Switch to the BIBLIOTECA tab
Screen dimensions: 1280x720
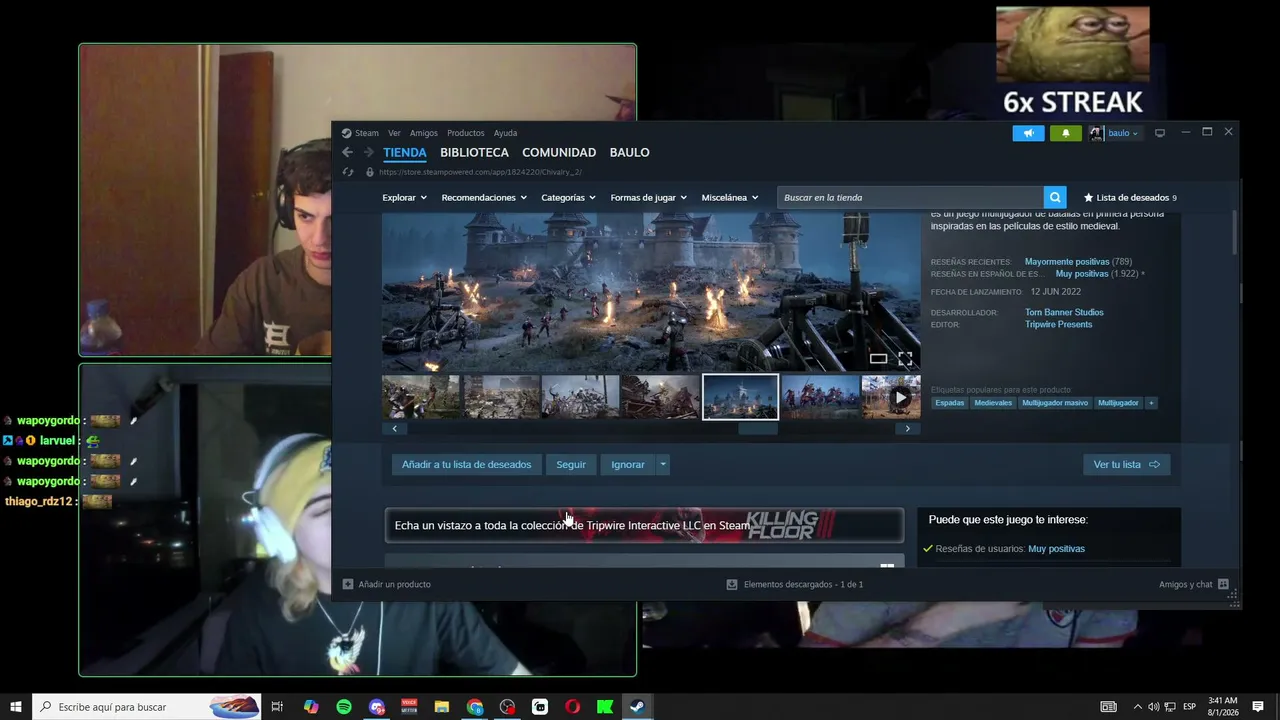[474, 152]
